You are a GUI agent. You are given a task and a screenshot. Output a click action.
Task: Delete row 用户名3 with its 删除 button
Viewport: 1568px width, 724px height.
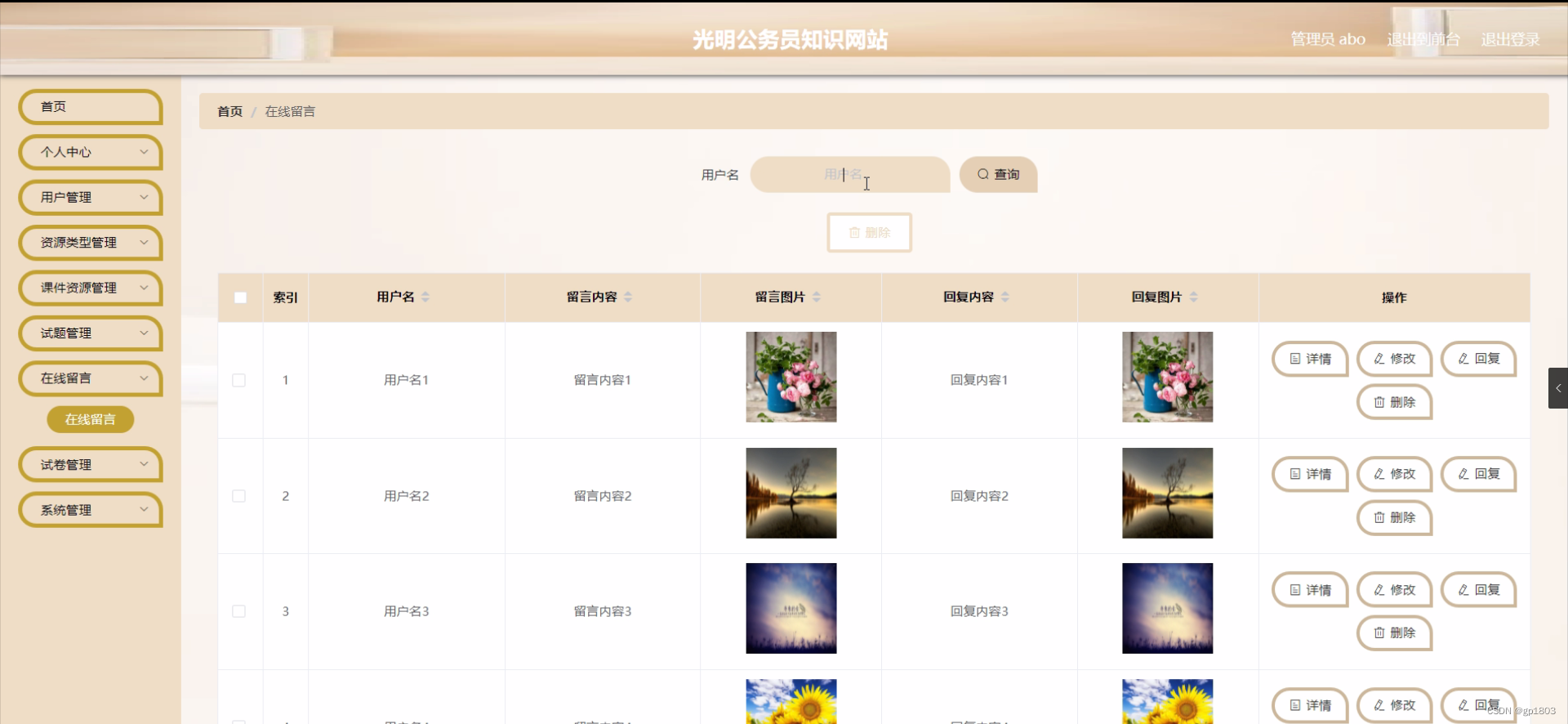pyautogui.click(x=1394, y=632)
